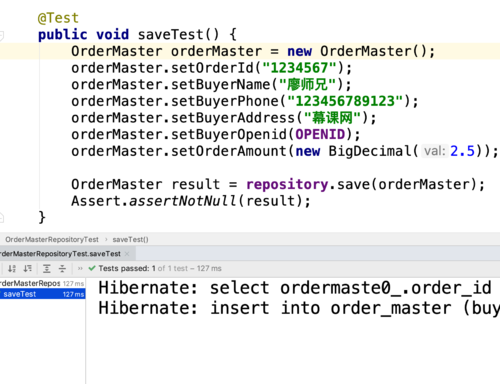Click the repository field reference
The image size is (500, 384).
click(x=287, y=185)
